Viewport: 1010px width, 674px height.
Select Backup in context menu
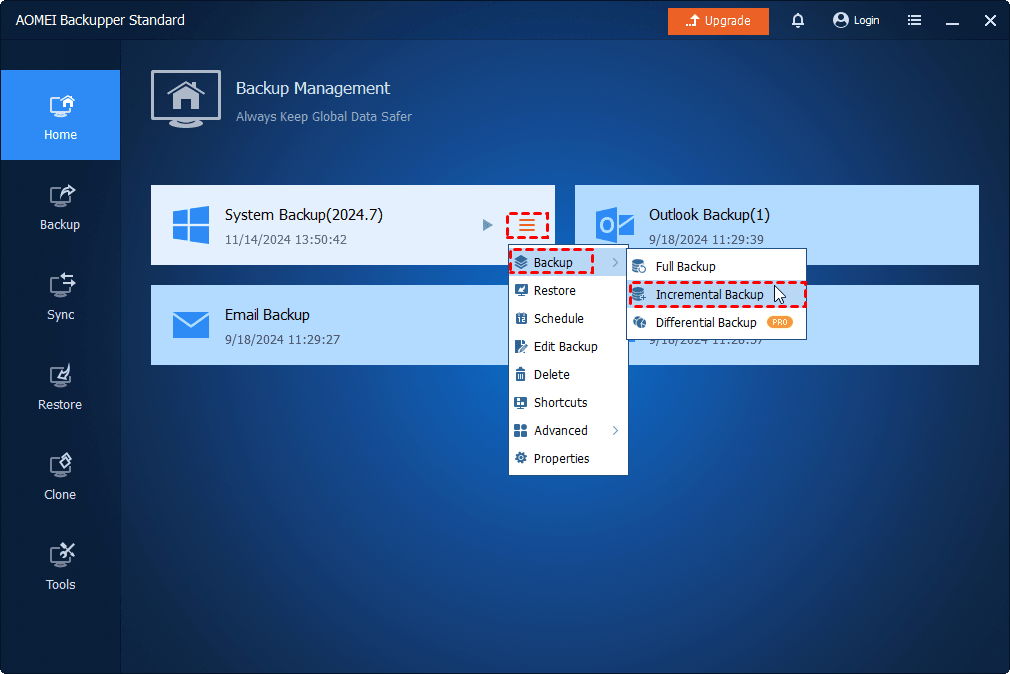tap(568, 262)
